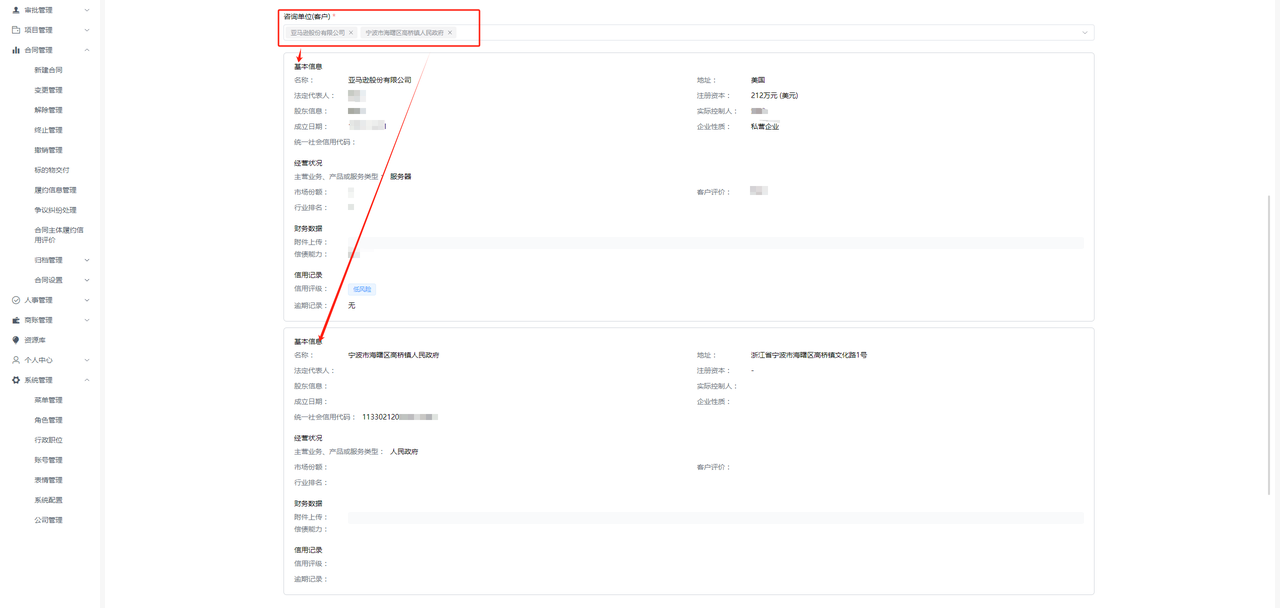Image resolution: width=1280 pixels, height=608 pixels.
Task: Click the 审批管理 person icon in sidebar
Action: [16, 10]
